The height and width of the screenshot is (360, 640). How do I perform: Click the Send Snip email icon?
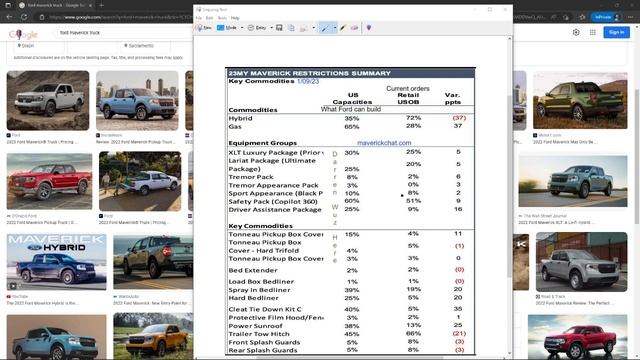point(304,28)
